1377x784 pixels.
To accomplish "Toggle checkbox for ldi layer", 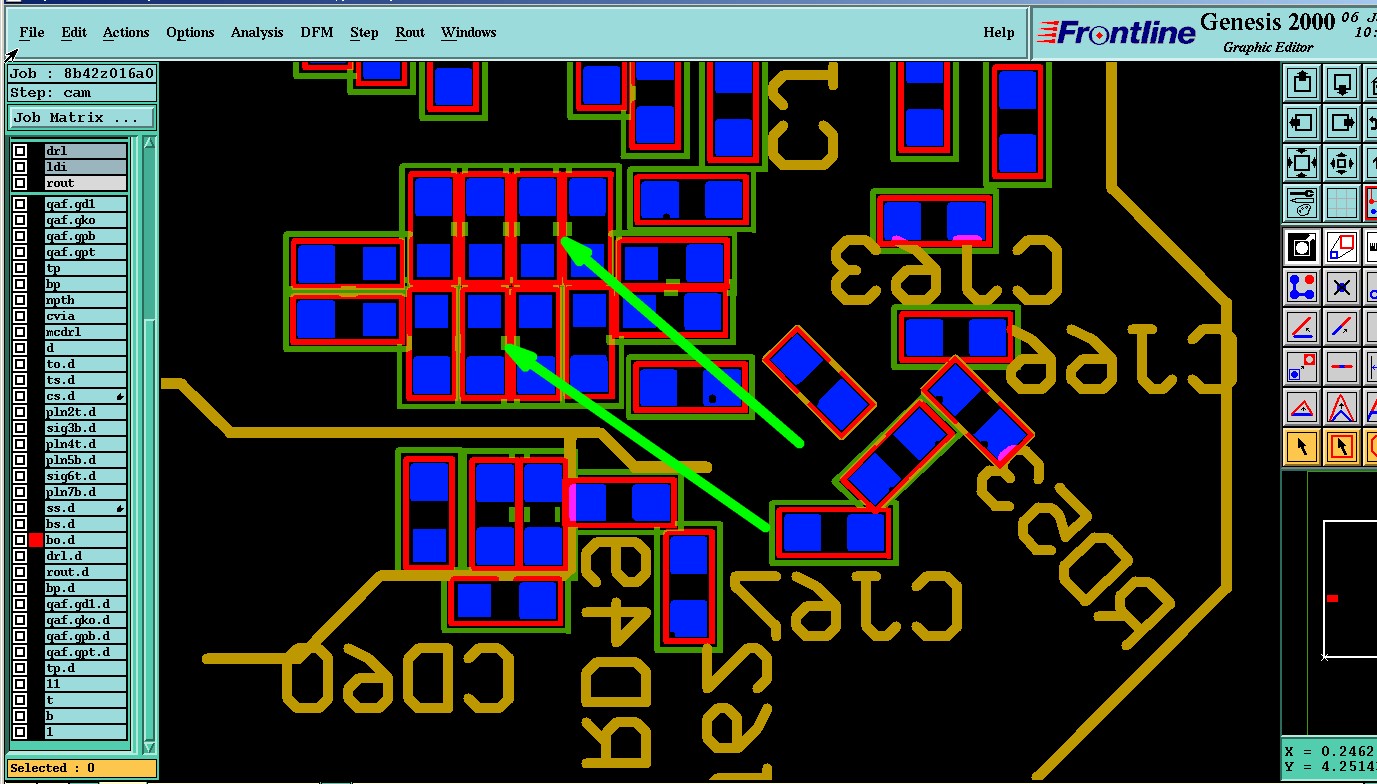I will [20, 167].
